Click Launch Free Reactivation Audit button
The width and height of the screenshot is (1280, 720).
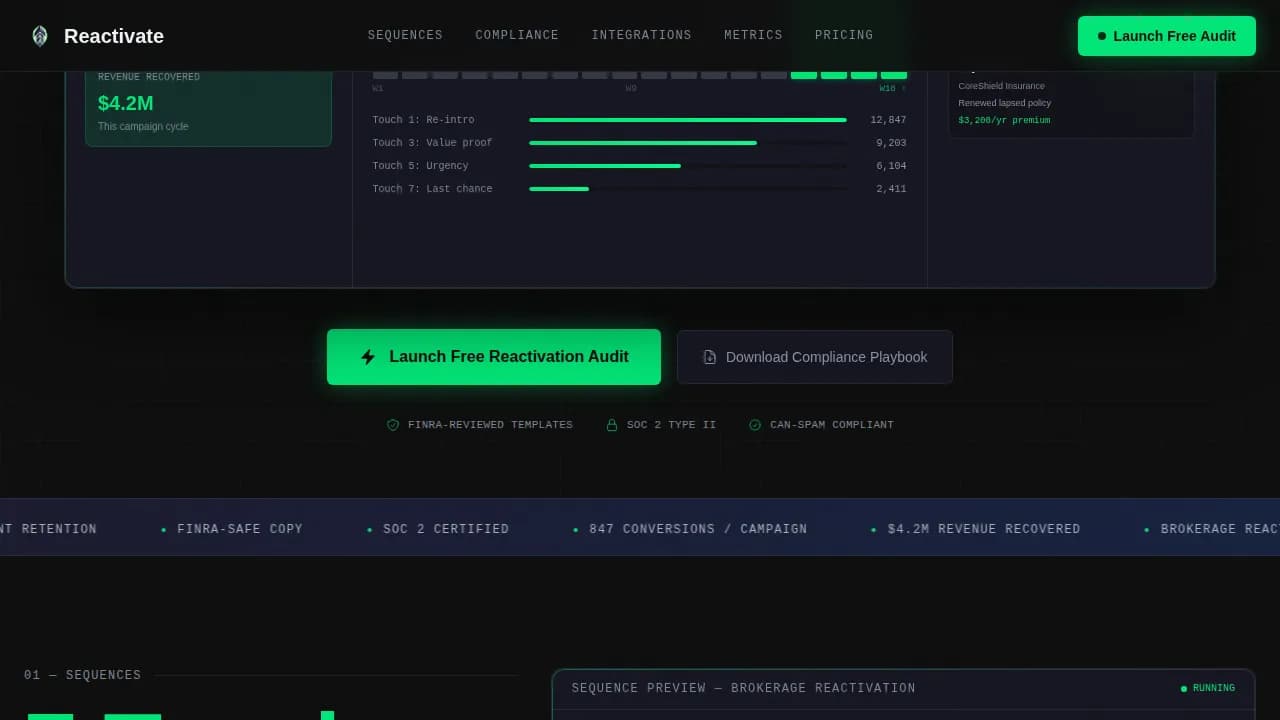494,357
